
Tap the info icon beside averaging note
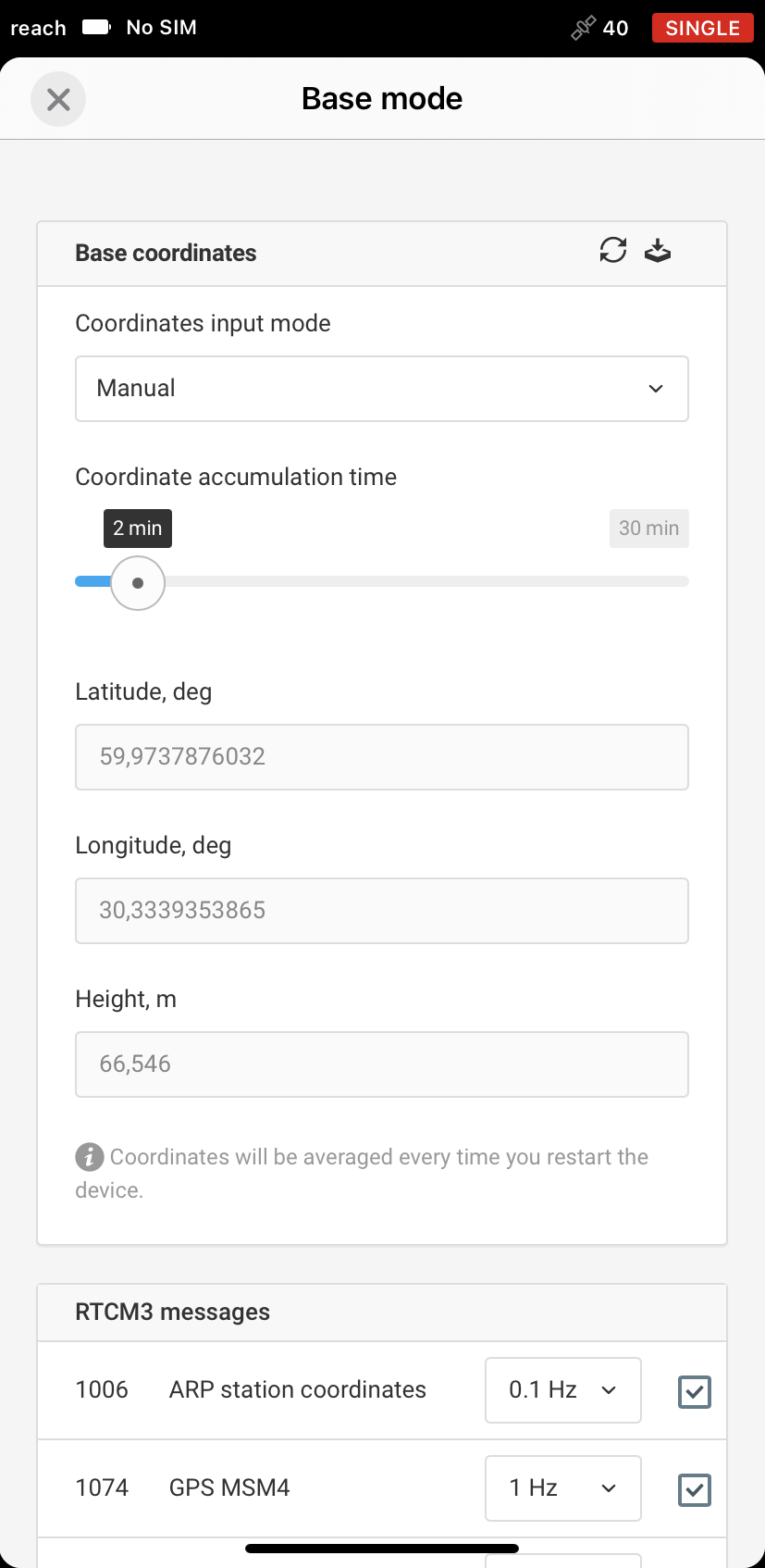coord(89,1156)
